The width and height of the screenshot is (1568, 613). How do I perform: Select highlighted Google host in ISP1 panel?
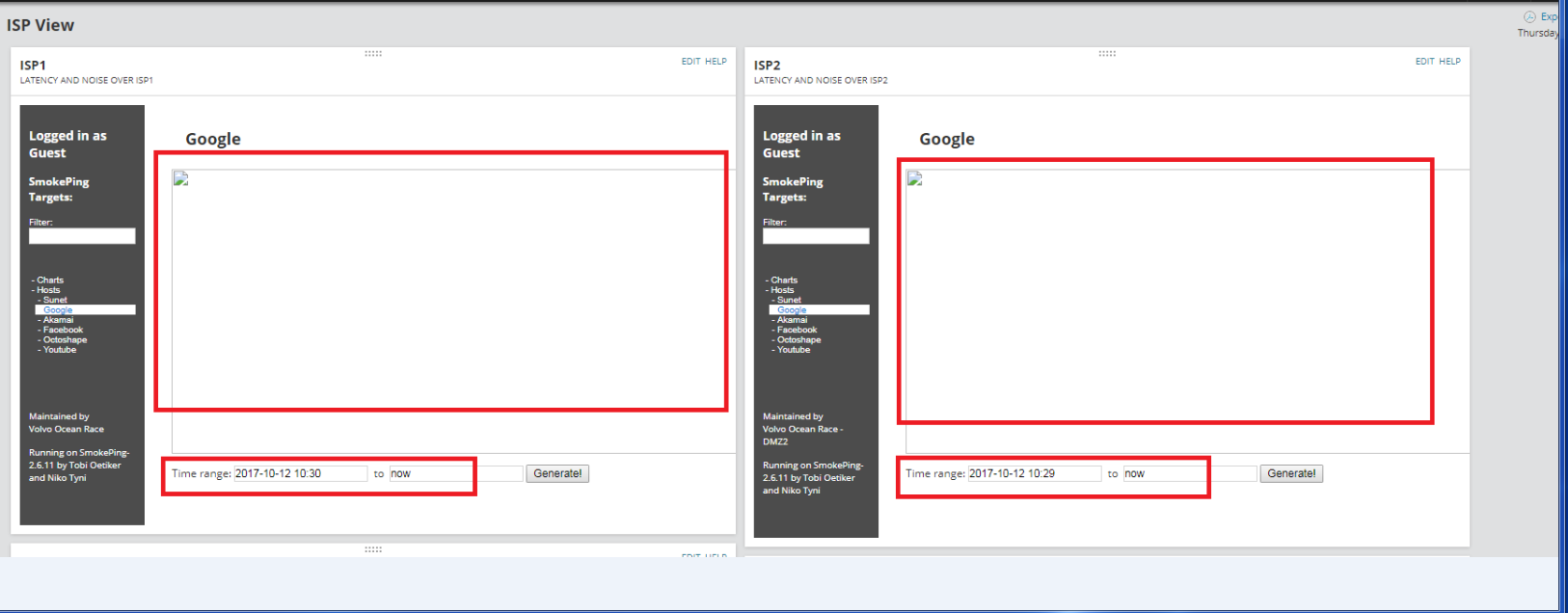click(x=58, y=310)
